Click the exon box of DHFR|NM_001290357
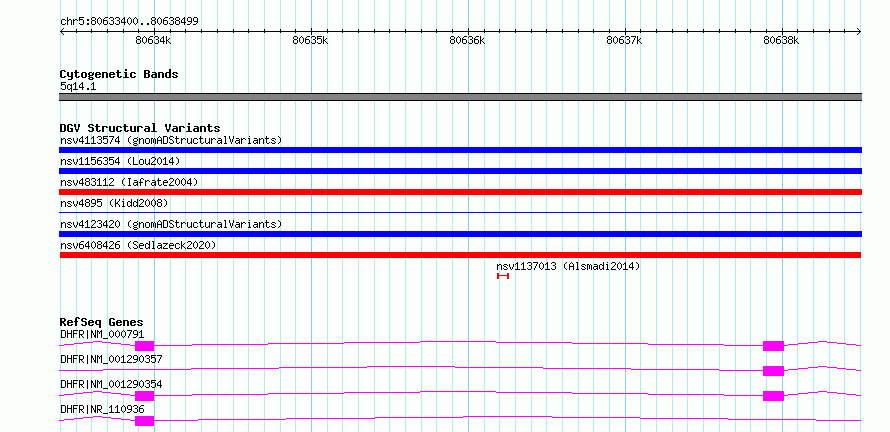Image resolution: width=890 pixels, height=432 pixels. [x=773, y=371]
